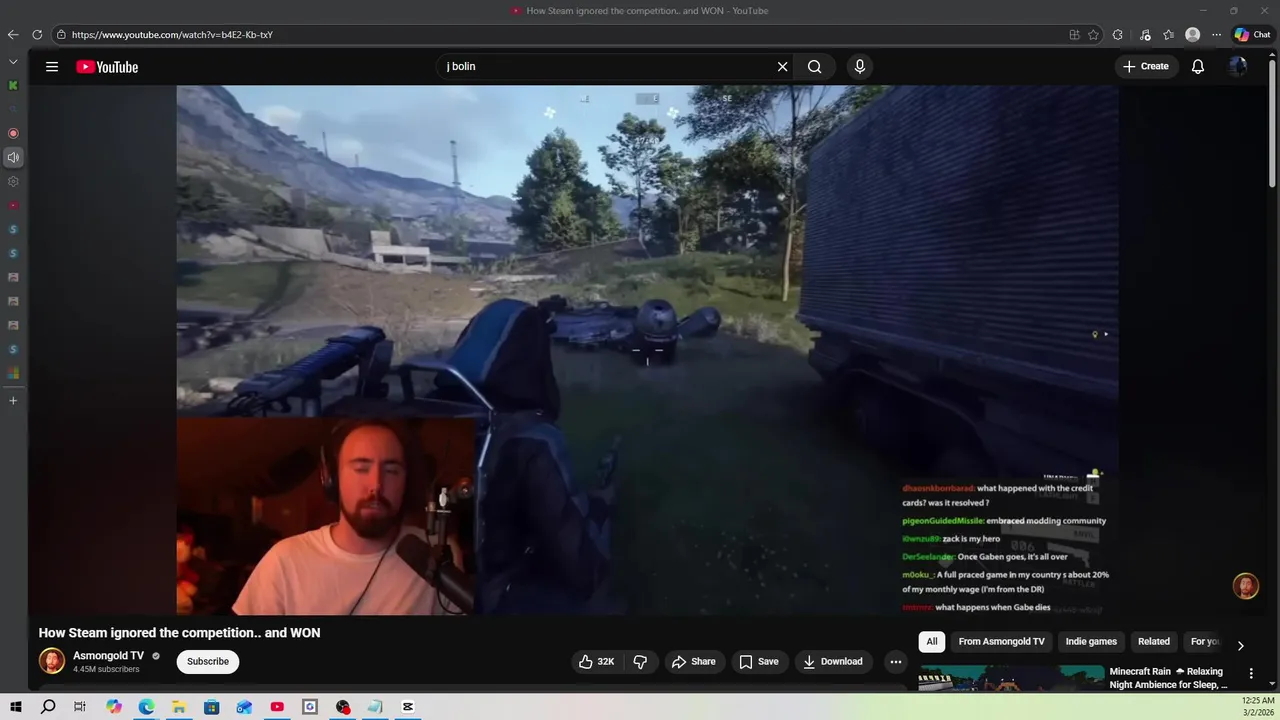Click the browser address bar URL

(x=172, y=35)
